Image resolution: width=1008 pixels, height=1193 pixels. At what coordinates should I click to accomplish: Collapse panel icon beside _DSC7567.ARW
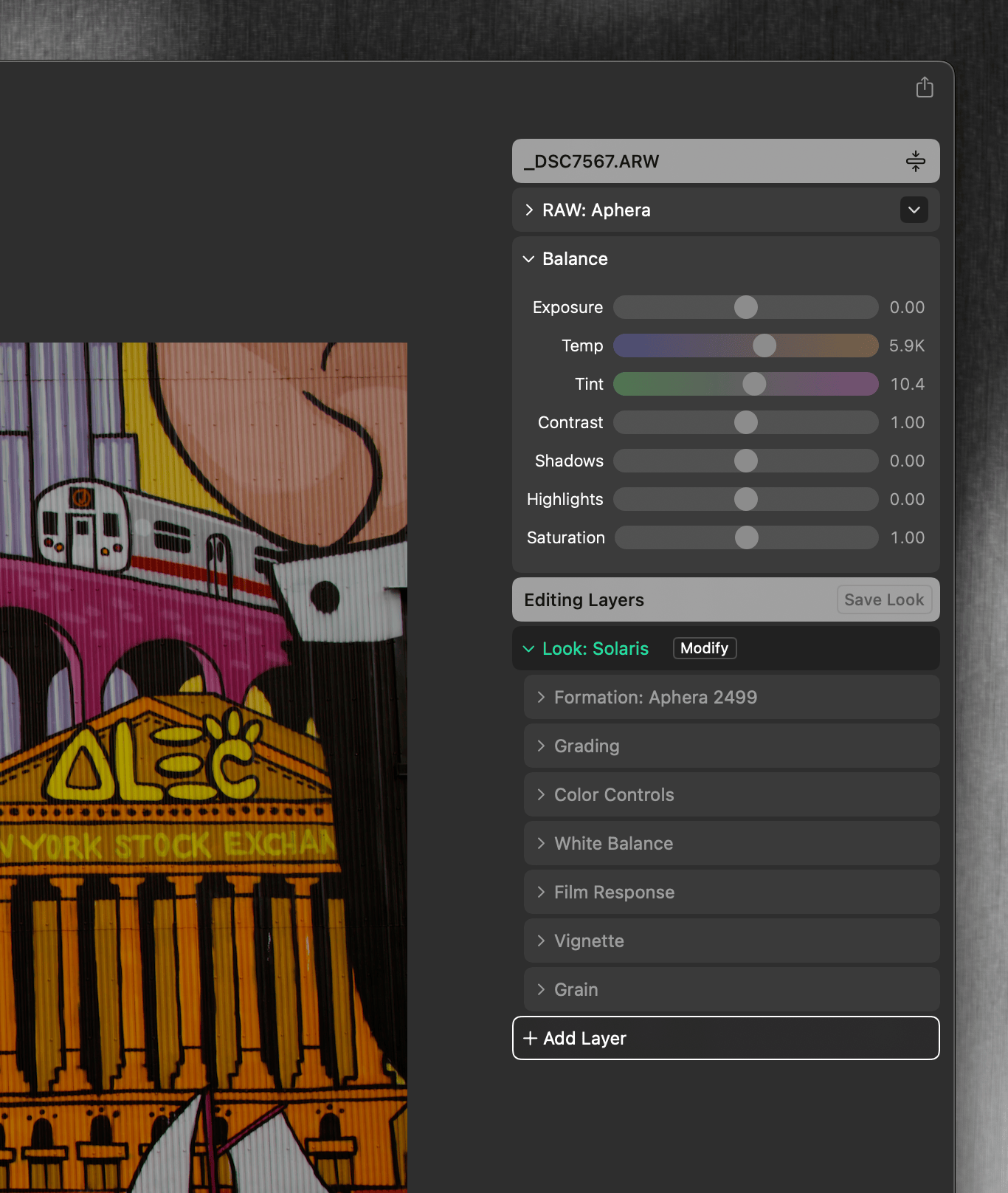coord(915,161)
